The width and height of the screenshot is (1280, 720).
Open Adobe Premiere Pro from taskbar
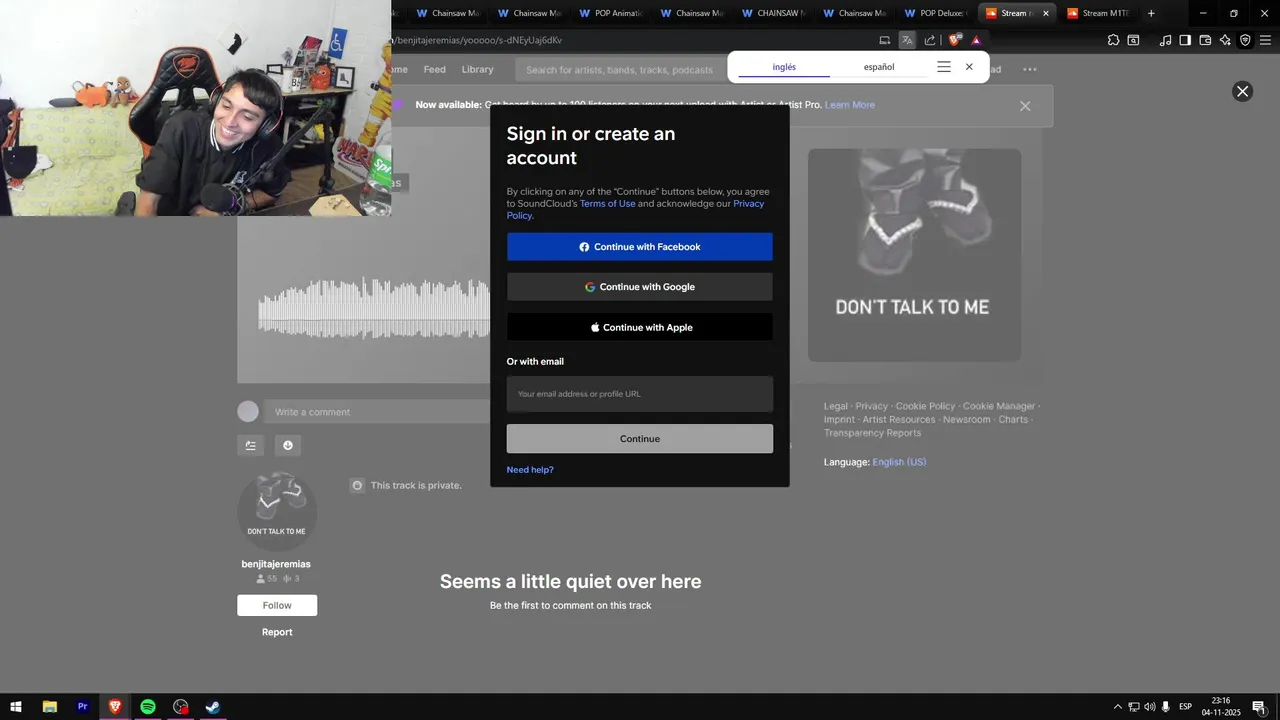click(x=82, y=707)
